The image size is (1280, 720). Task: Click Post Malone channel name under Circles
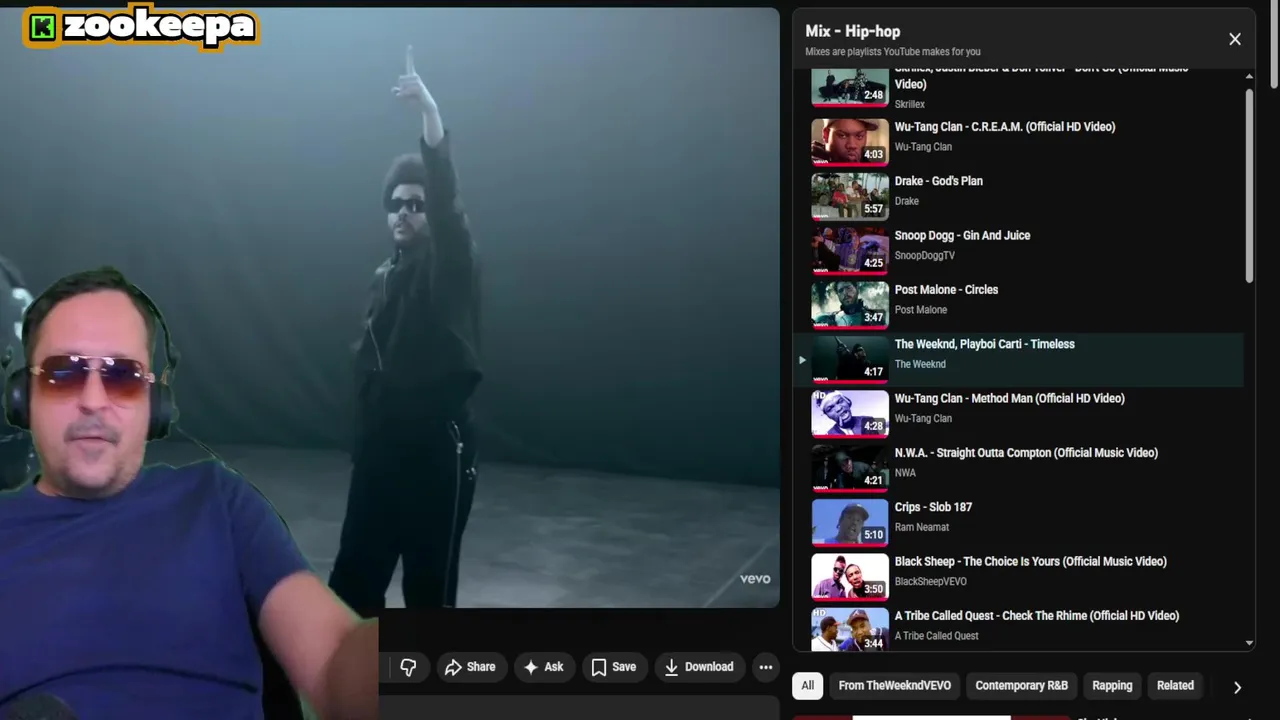point(920,310)
